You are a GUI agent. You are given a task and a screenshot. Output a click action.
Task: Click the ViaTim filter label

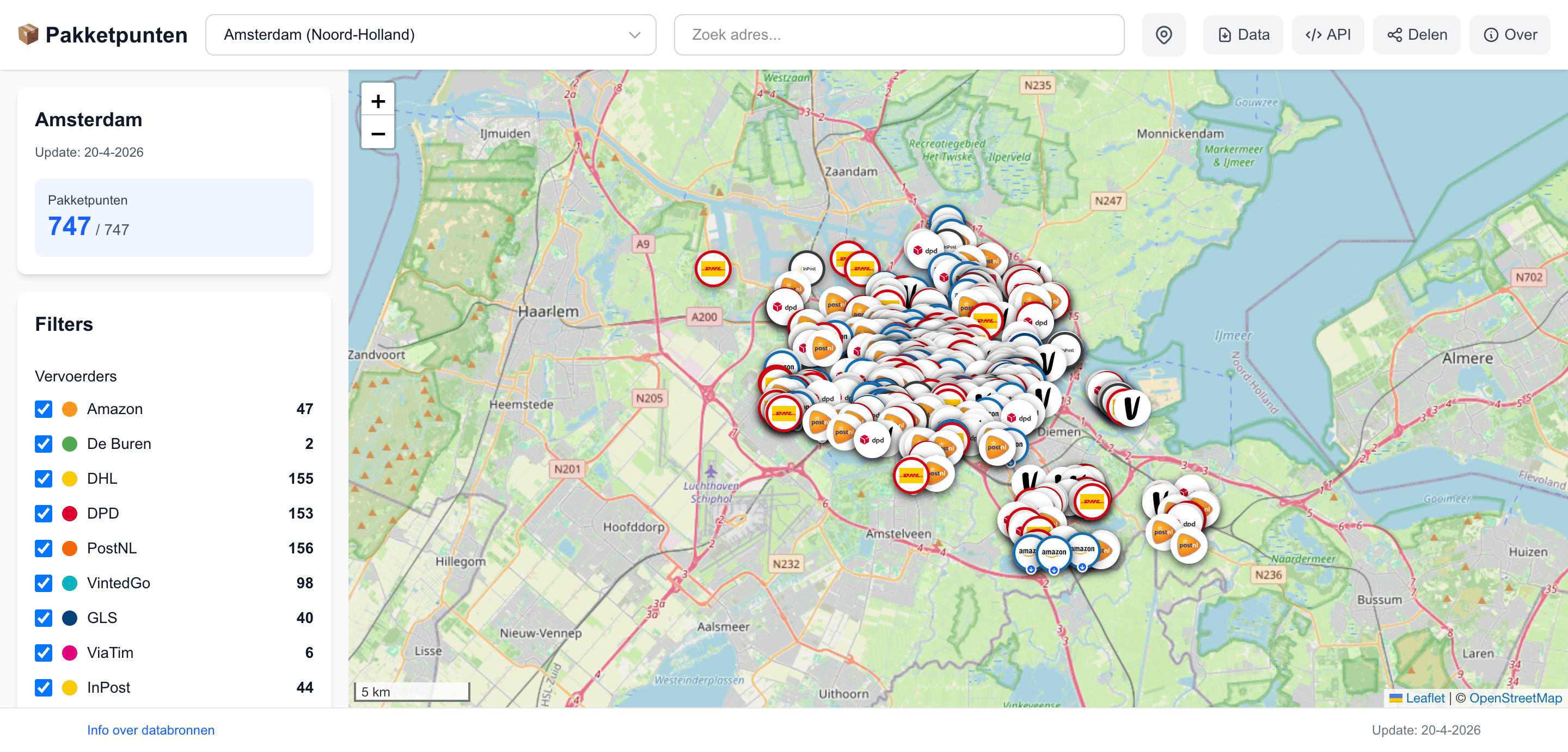(109, 653)
